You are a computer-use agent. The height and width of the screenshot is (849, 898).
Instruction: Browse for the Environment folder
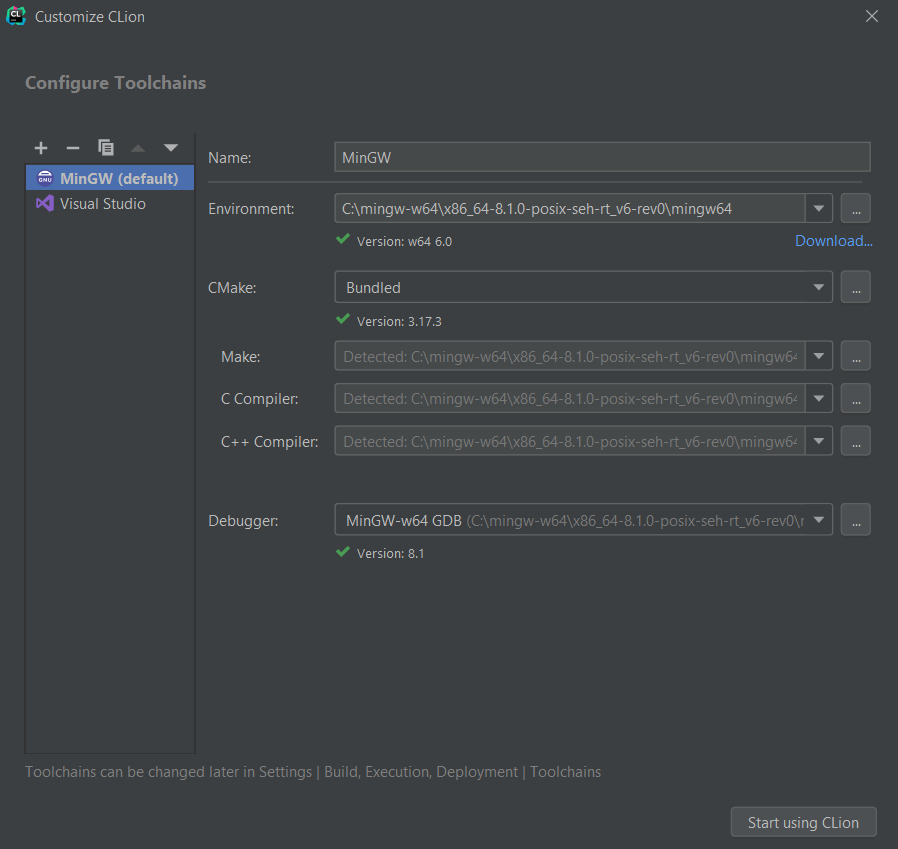855,209
